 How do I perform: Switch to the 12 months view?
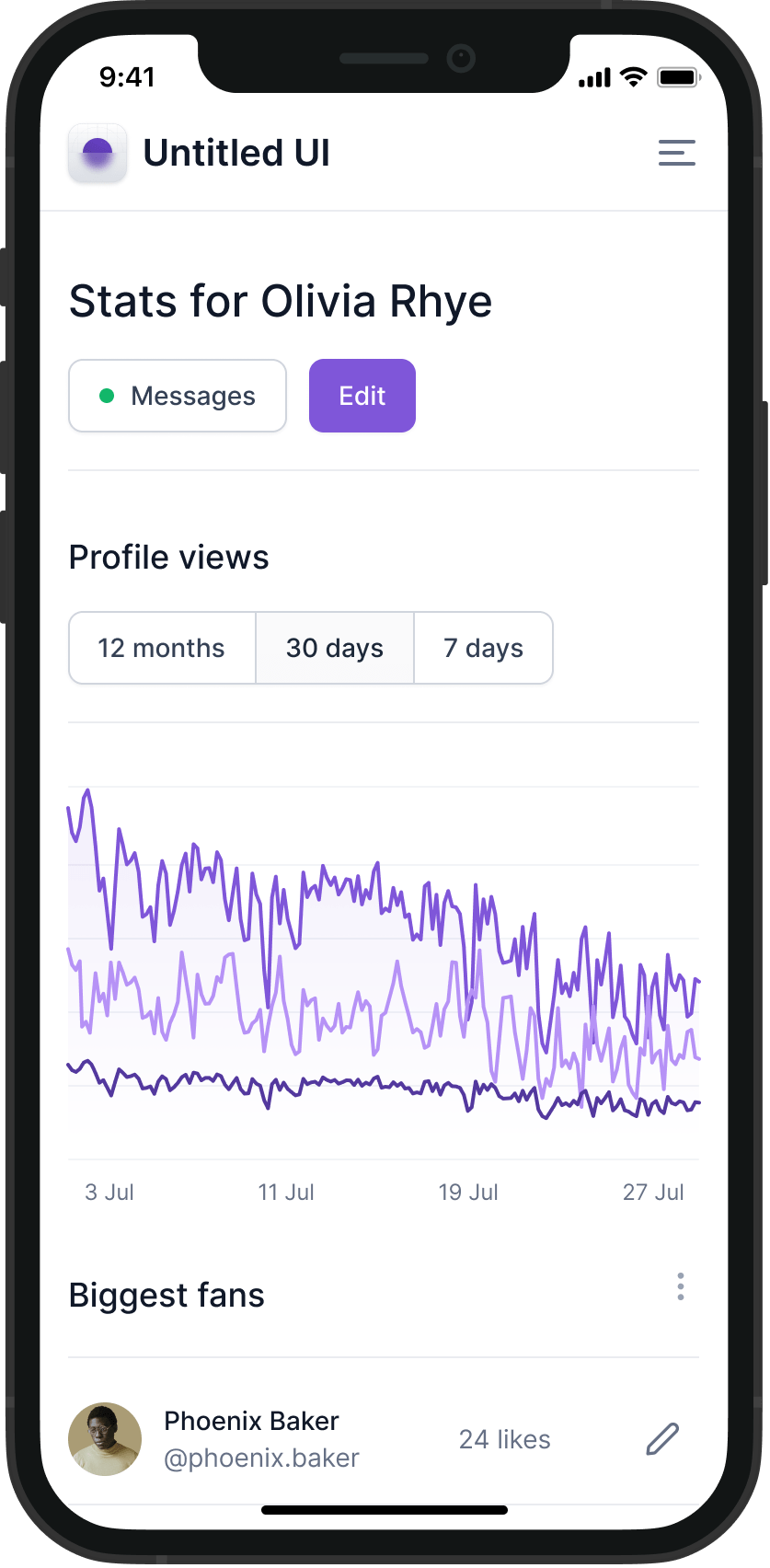tap(162, 648)
